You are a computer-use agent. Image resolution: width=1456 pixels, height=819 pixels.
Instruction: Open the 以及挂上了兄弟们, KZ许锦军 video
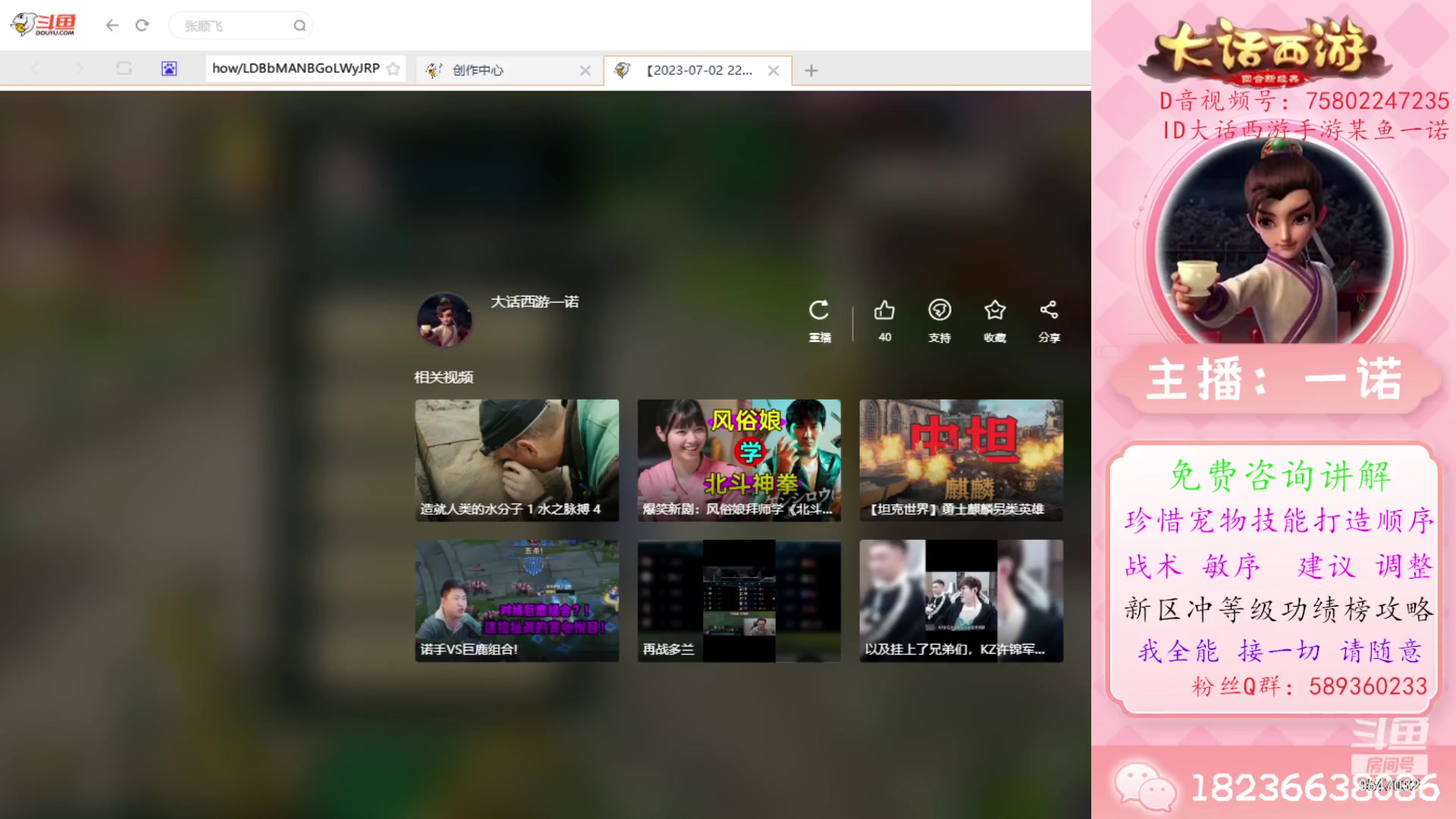tap(962, 601)
